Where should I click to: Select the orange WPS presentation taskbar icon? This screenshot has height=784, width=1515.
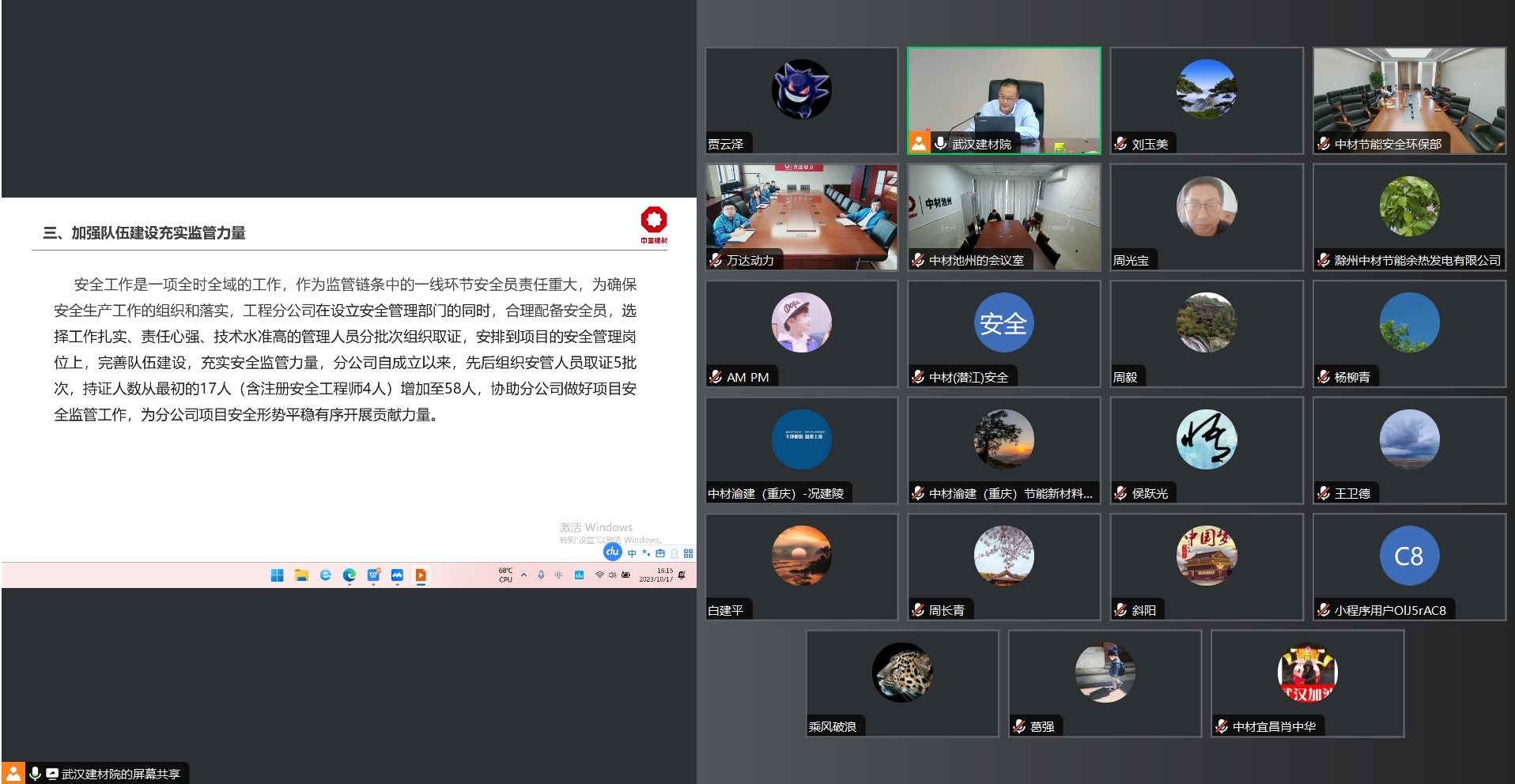pyautogui.click(x=421, y=575)
